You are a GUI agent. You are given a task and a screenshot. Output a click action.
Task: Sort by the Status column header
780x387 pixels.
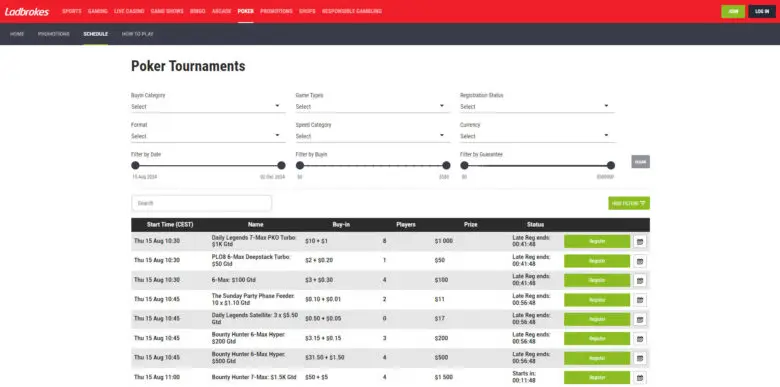click(536, 225)
